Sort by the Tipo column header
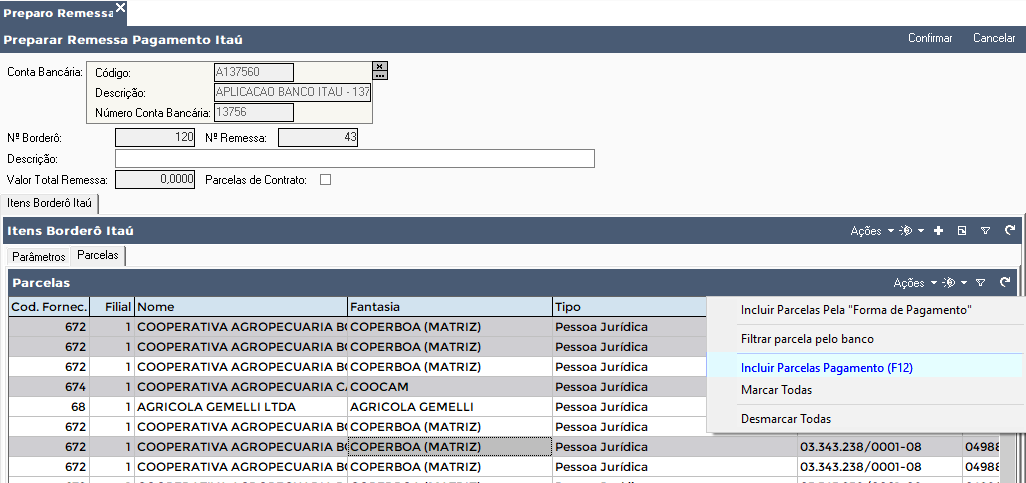Image resolution: width=1026 pixels, height=483 pixels. coord(629,307)
